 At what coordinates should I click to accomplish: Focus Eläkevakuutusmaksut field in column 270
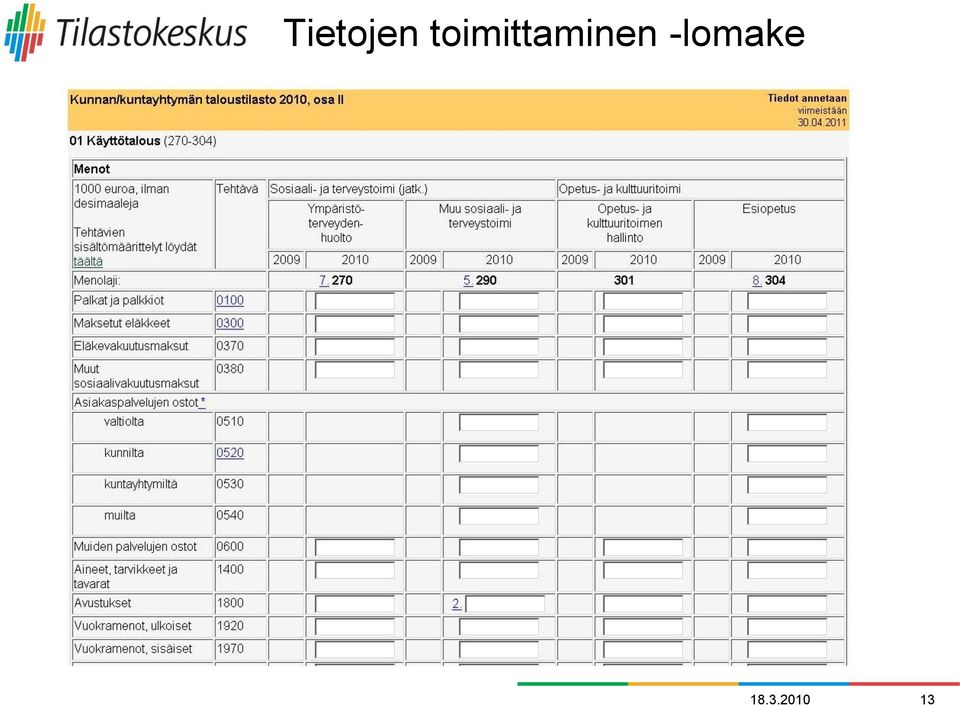(x=355, y=347)
